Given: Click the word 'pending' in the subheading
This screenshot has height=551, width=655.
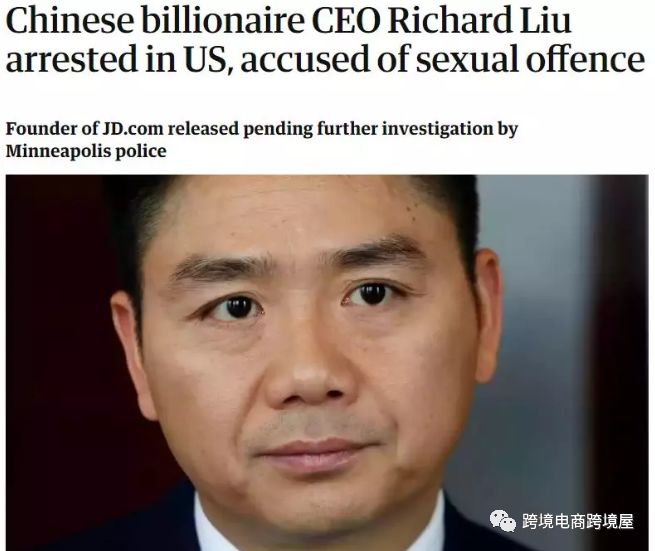Looking at the screenshot, I should pyautogui.click(x=278, y=129).
